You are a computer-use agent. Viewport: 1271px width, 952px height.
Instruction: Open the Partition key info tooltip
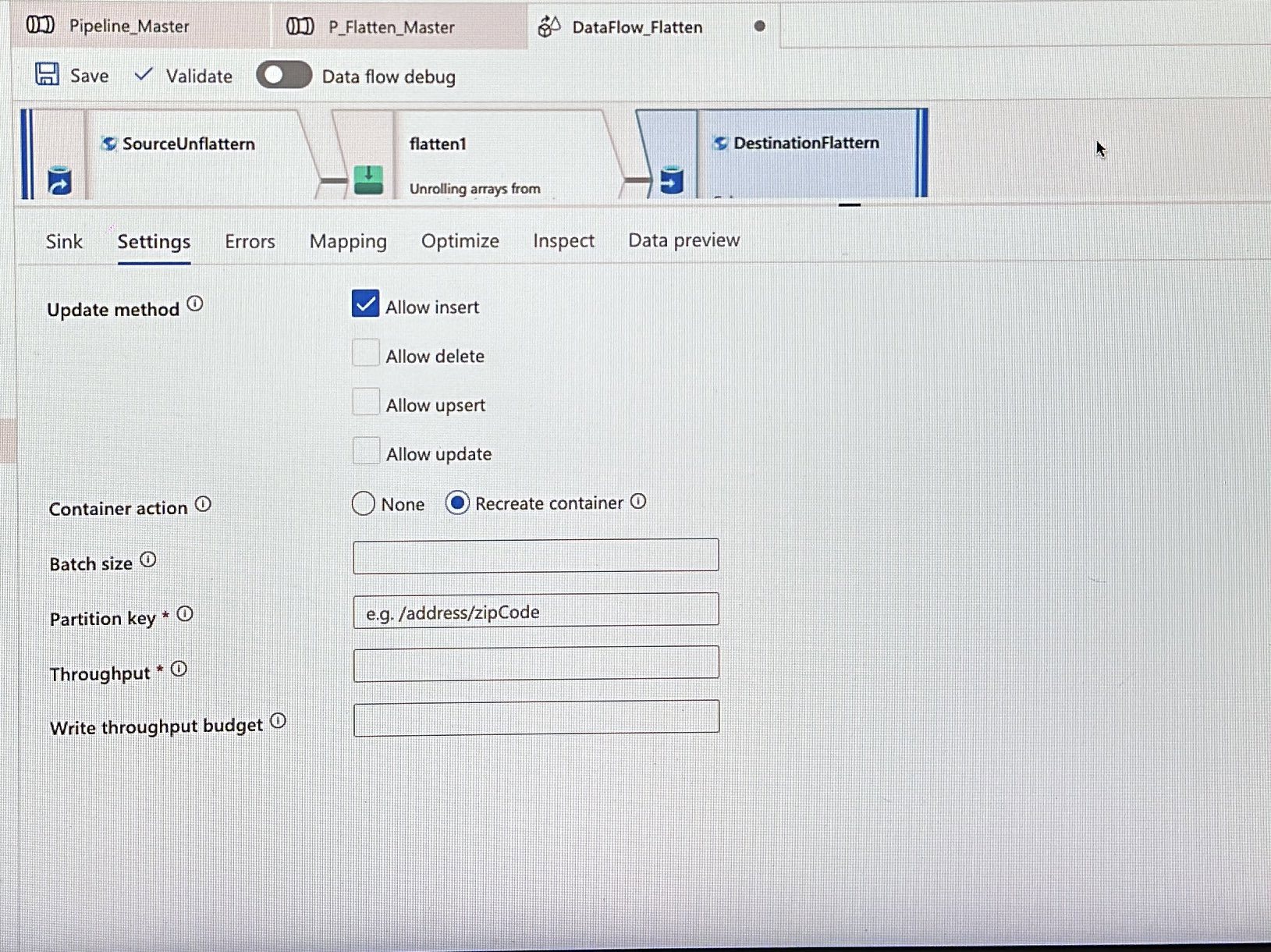[x=185, y=614]
